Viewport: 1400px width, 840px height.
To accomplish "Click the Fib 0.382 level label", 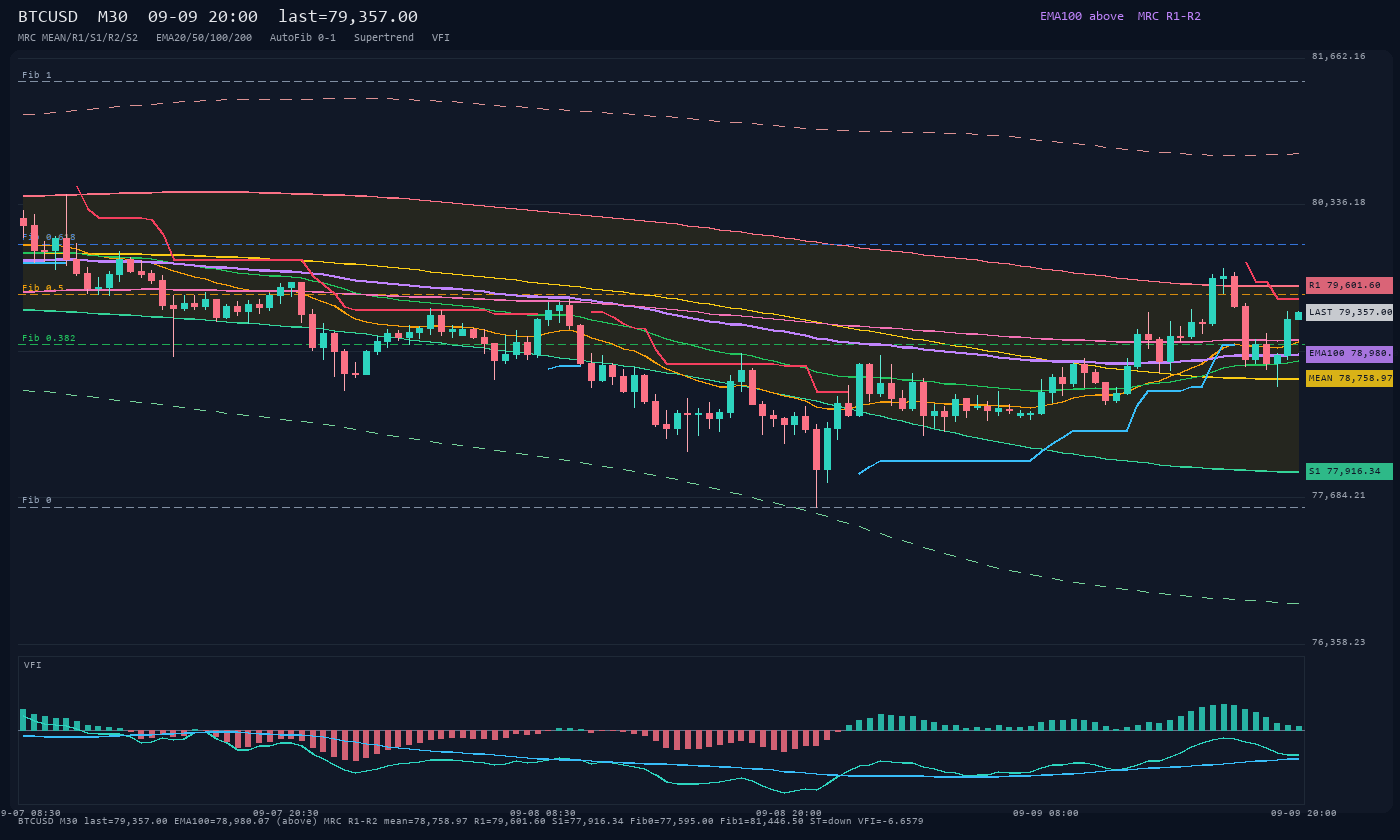I will pyautogui.click(x=49, y=338).
